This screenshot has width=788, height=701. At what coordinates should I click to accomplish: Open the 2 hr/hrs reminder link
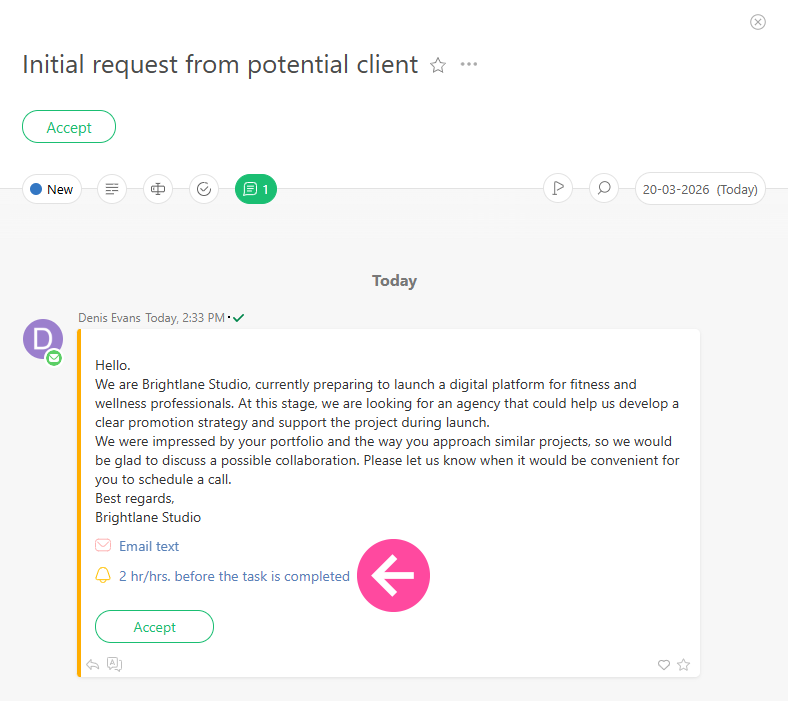(234, 576)
